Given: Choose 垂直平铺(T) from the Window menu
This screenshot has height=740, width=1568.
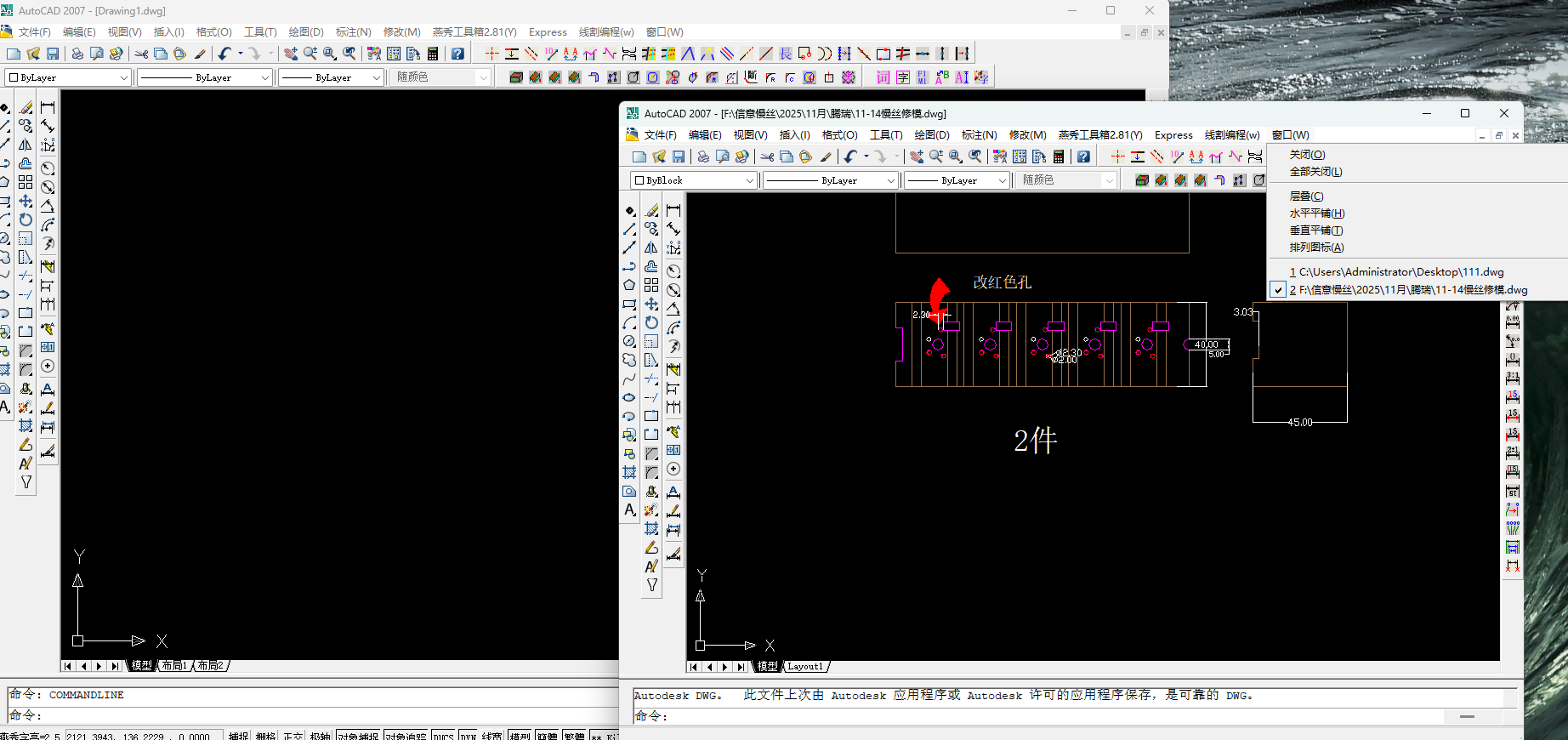Looking at the screenshot, I should [1316, 231].
